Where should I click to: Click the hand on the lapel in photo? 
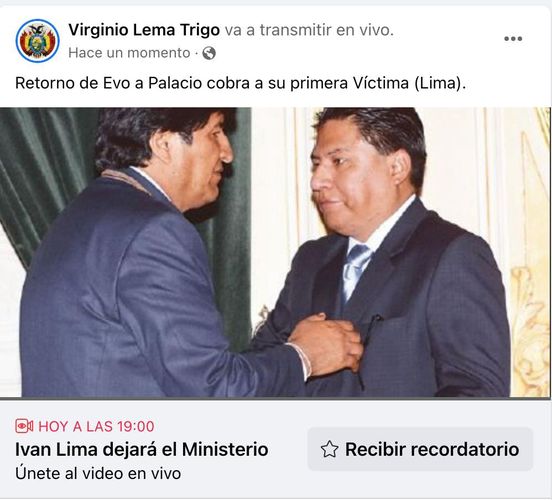(x=326, y=343)
